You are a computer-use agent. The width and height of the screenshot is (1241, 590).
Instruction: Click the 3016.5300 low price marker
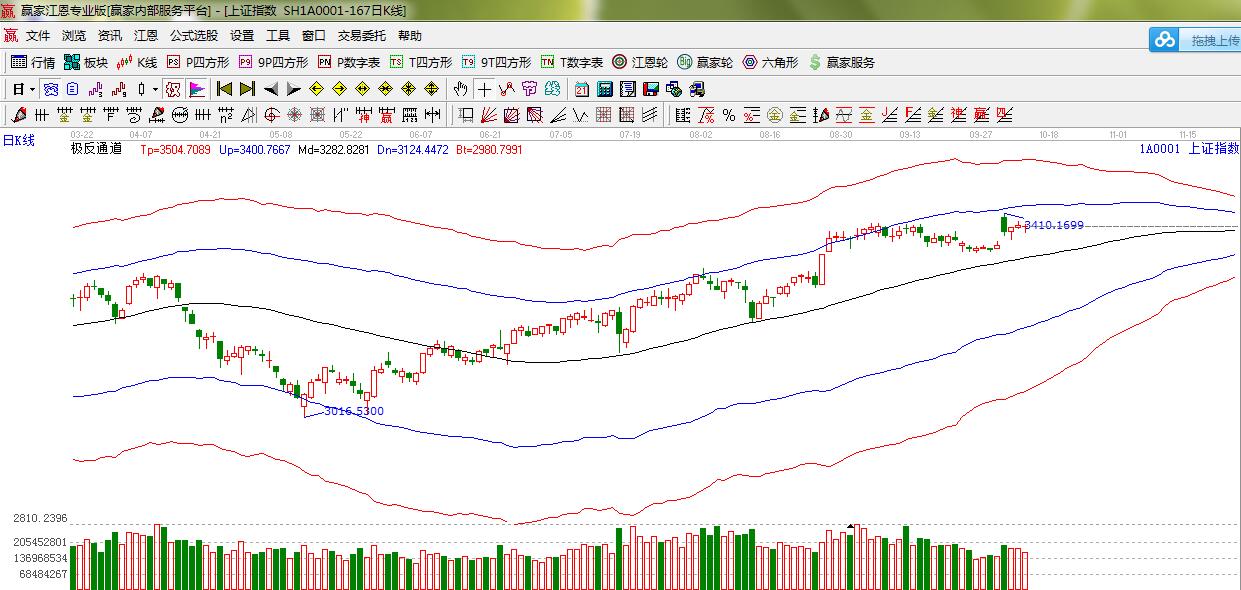(354, 411)
